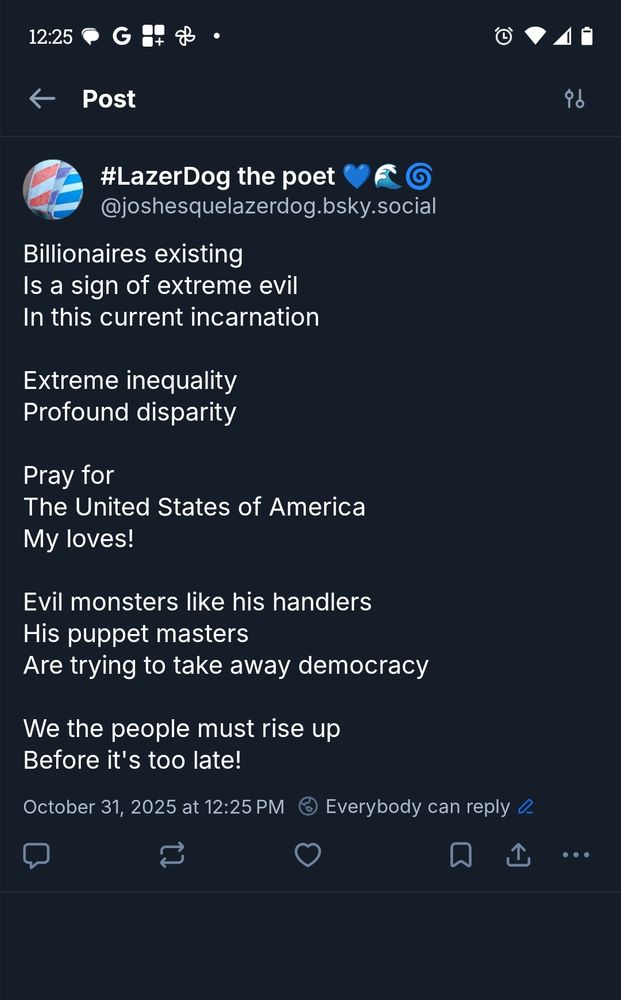Open thread view settings icon

tap(574, 98)
